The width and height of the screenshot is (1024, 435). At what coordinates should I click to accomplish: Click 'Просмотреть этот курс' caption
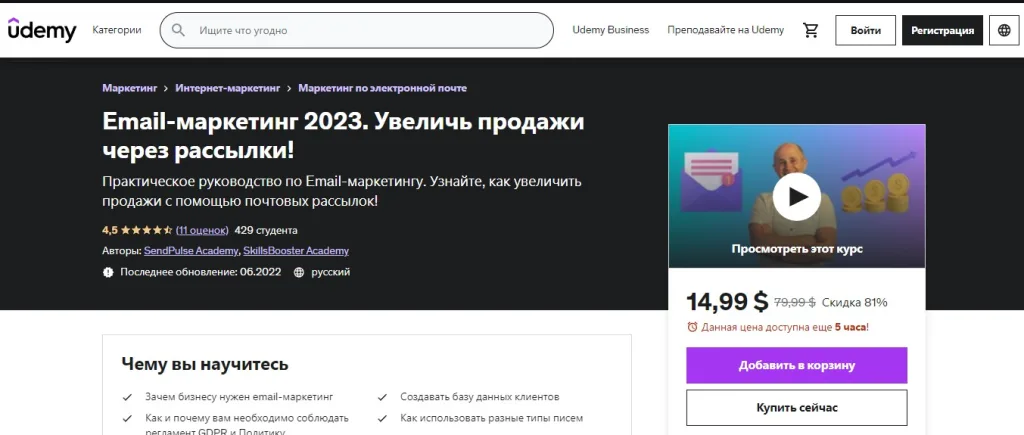click(x=797, y=249)
